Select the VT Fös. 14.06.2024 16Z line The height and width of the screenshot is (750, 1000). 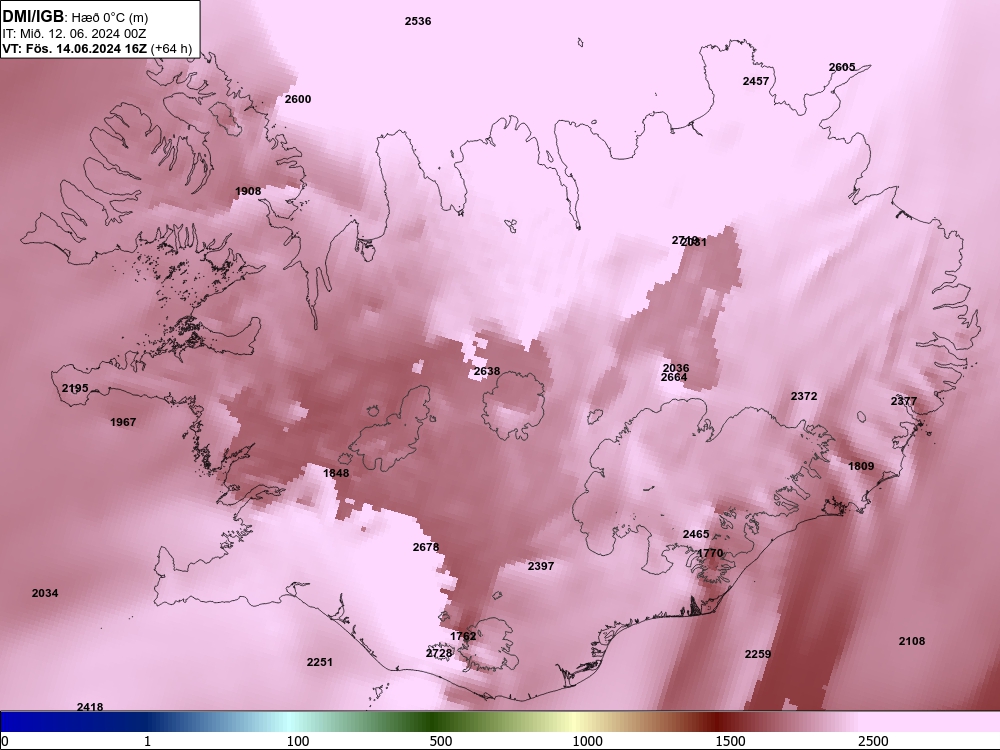point(97,48)
